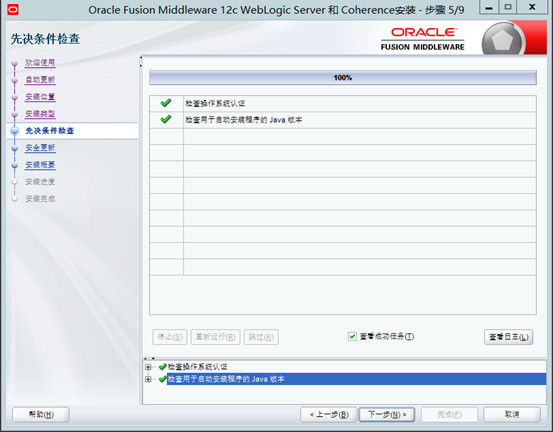Maximize the installer window
This screenshot has height=432, width=553.
pyautogui.click(x=508, y=7)
